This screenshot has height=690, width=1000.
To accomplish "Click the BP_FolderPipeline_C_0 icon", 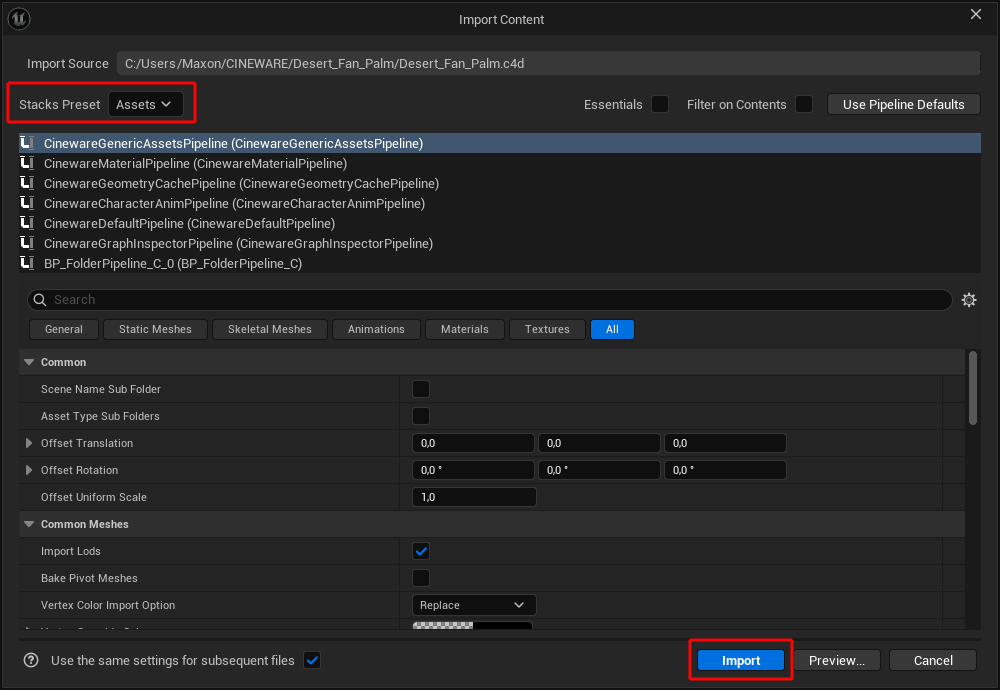I will pos(27,263).
